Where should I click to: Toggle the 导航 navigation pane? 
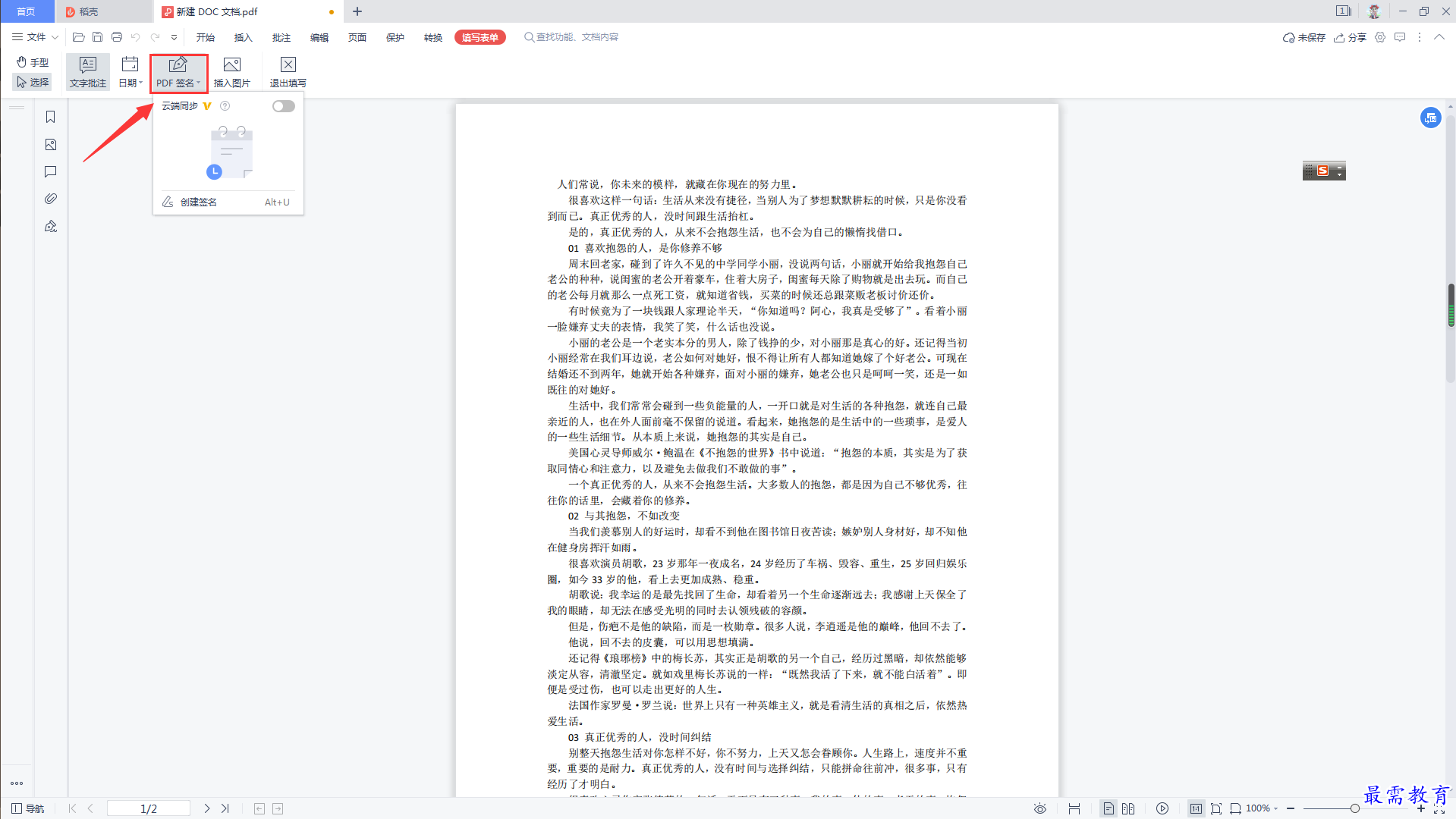(x=27, y=808)
